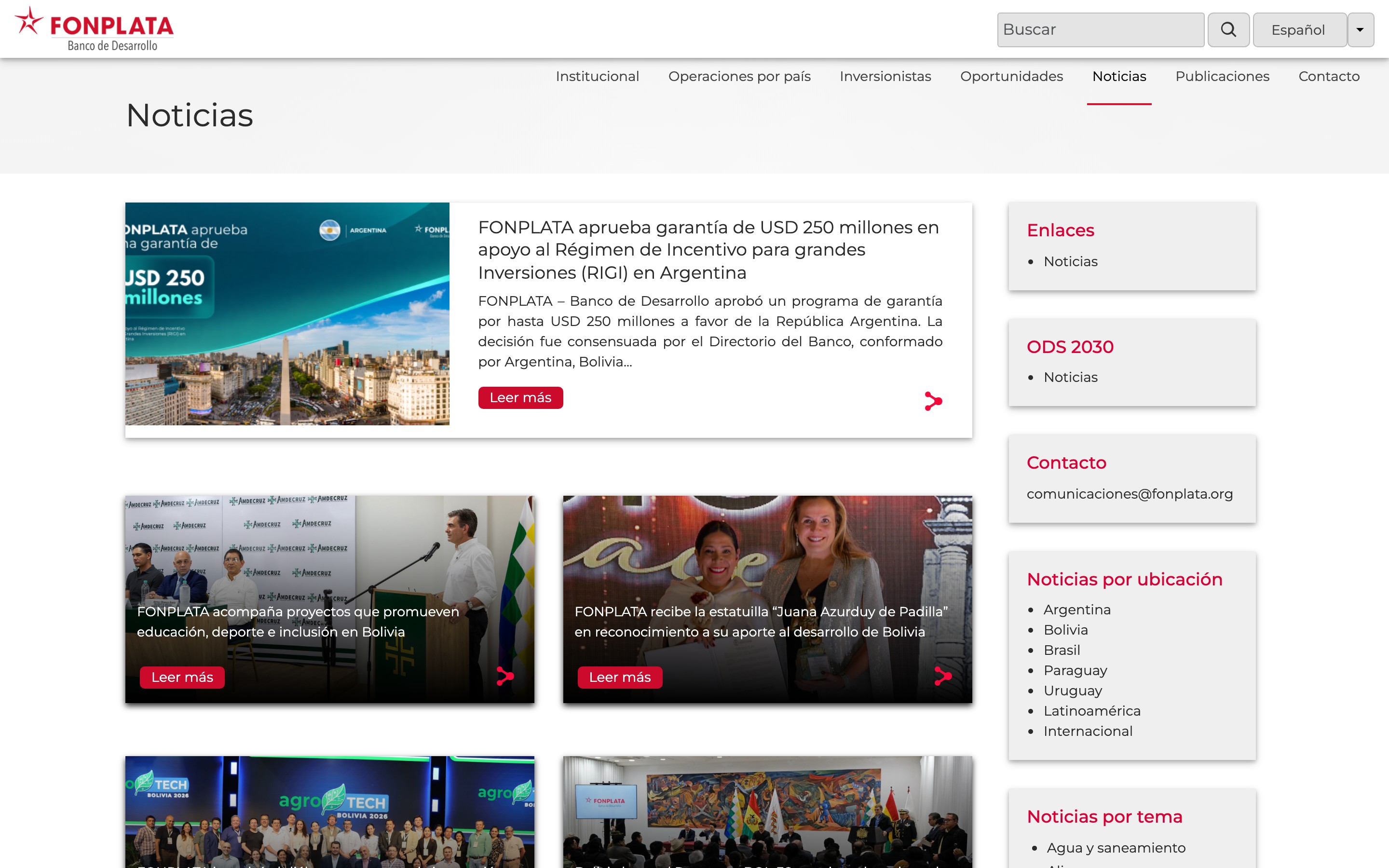This screenshot has height=868, width=1389.
Task: Click the comunicaciones@fonplata.org email
Action: pos(1130,494)
